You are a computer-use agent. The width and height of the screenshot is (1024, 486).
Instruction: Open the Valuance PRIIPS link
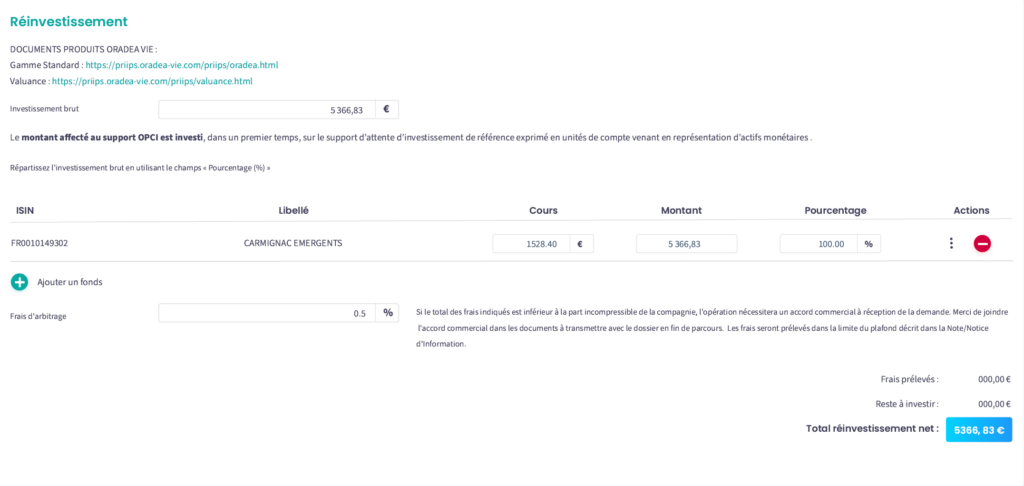(x=152, y=81)
